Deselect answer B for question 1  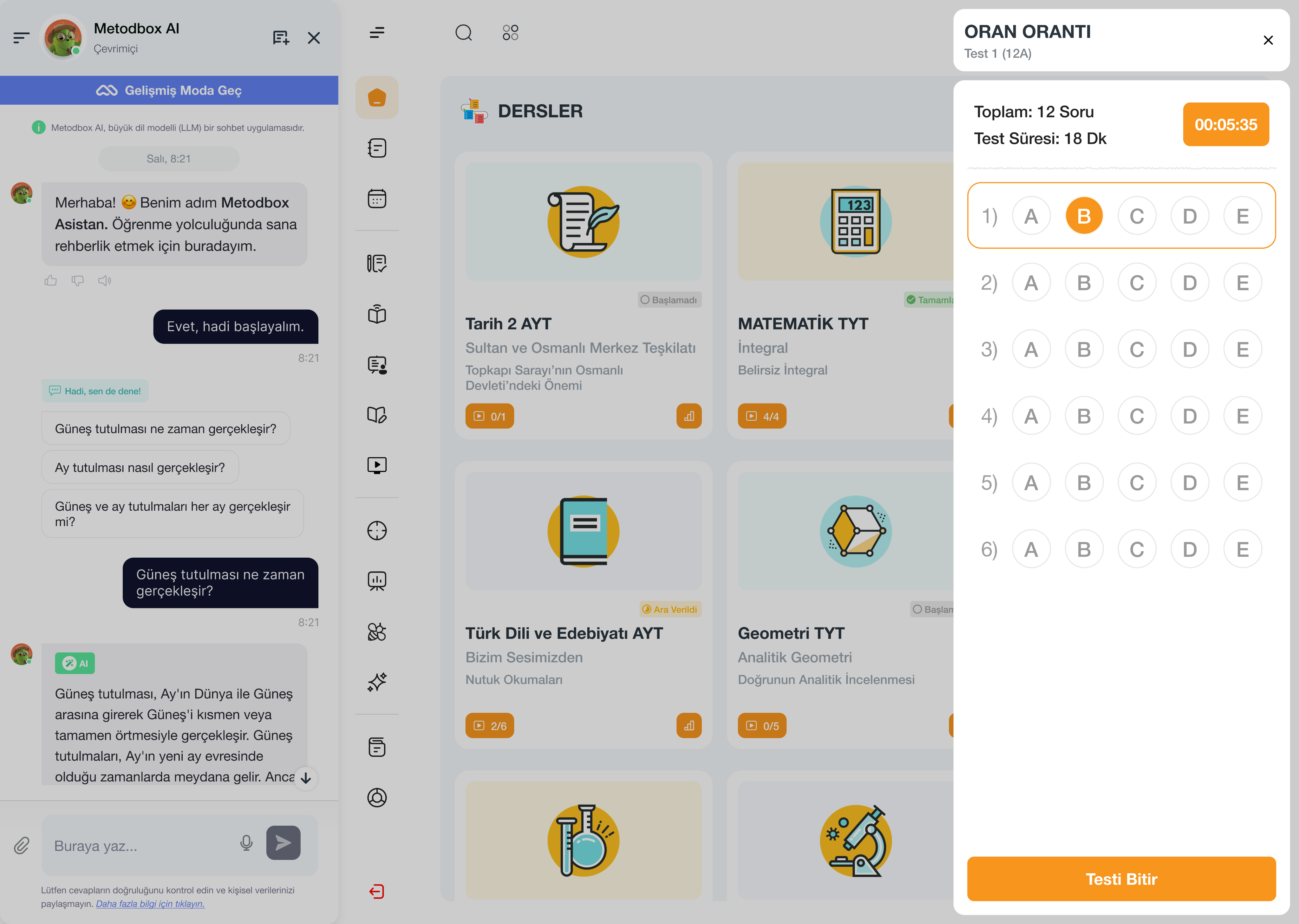(x=1084, y=216)
